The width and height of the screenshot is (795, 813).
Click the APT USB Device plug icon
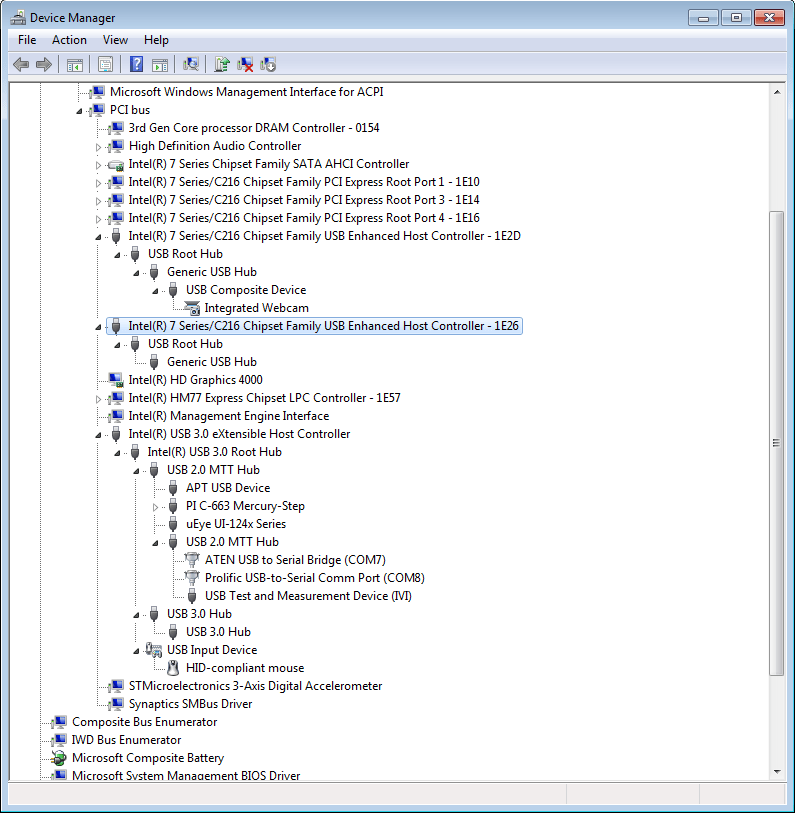click(x=173, y=488)
